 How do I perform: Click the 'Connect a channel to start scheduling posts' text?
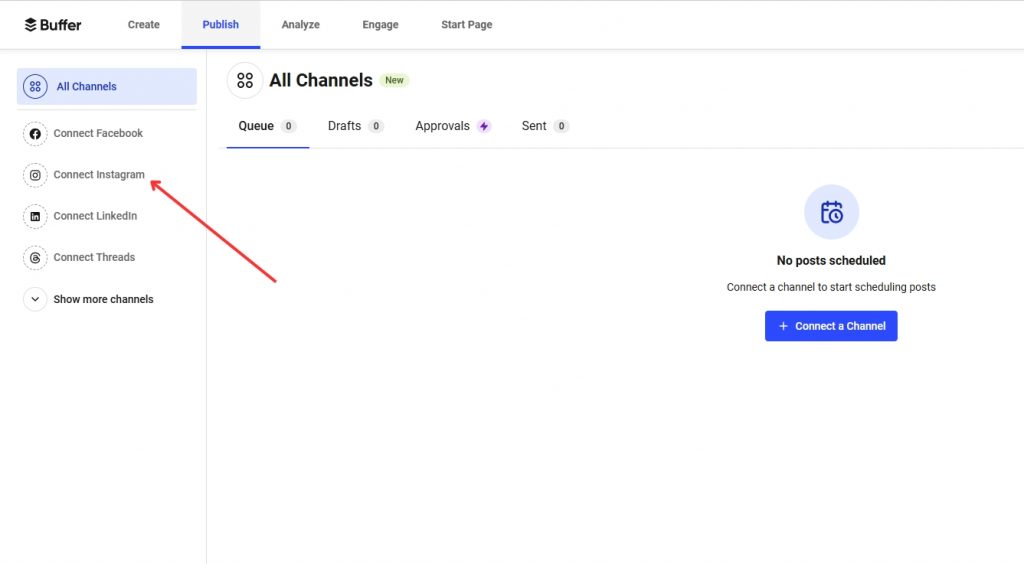831,287
